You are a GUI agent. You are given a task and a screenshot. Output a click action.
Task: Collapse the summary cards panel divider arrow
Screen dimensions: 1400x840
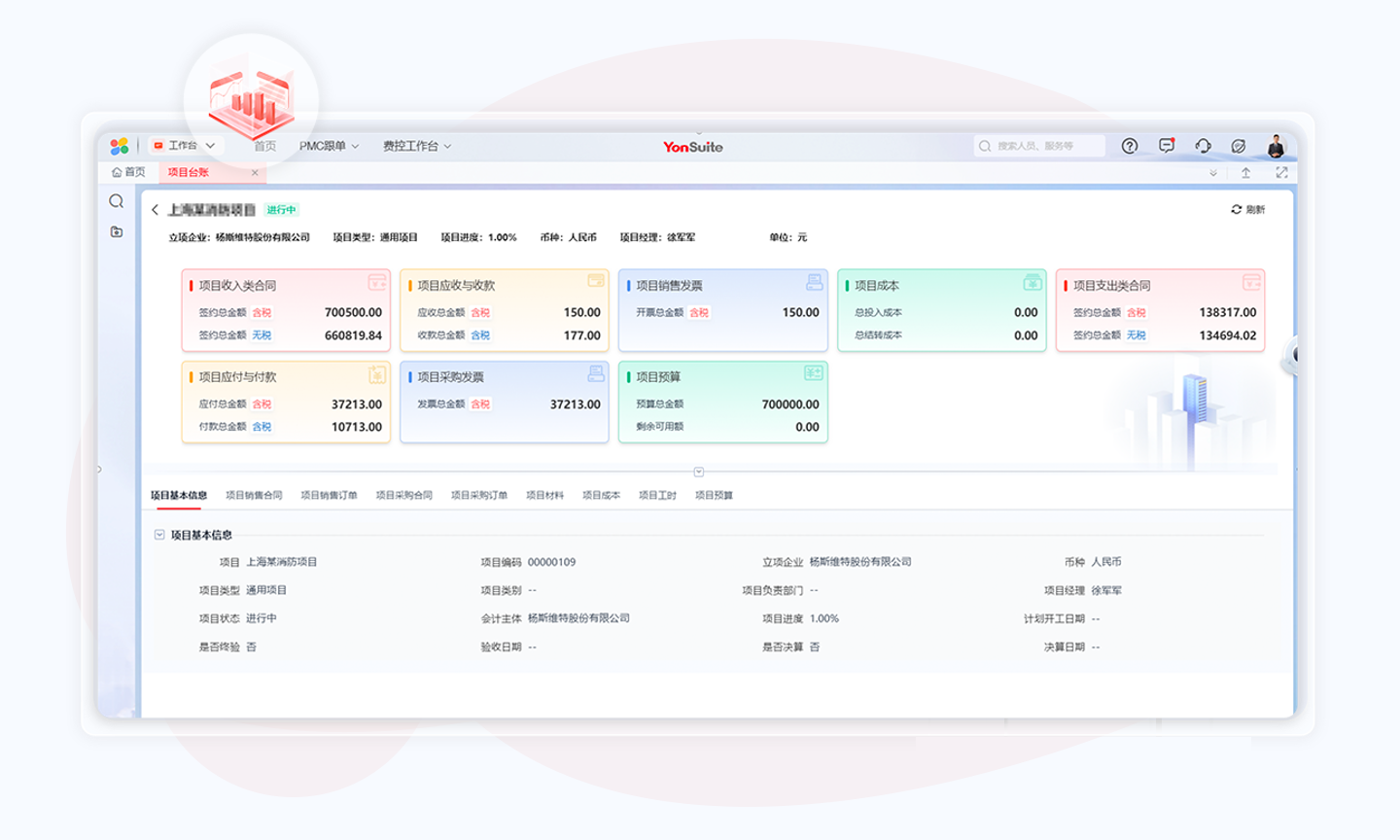click(698, 472)
